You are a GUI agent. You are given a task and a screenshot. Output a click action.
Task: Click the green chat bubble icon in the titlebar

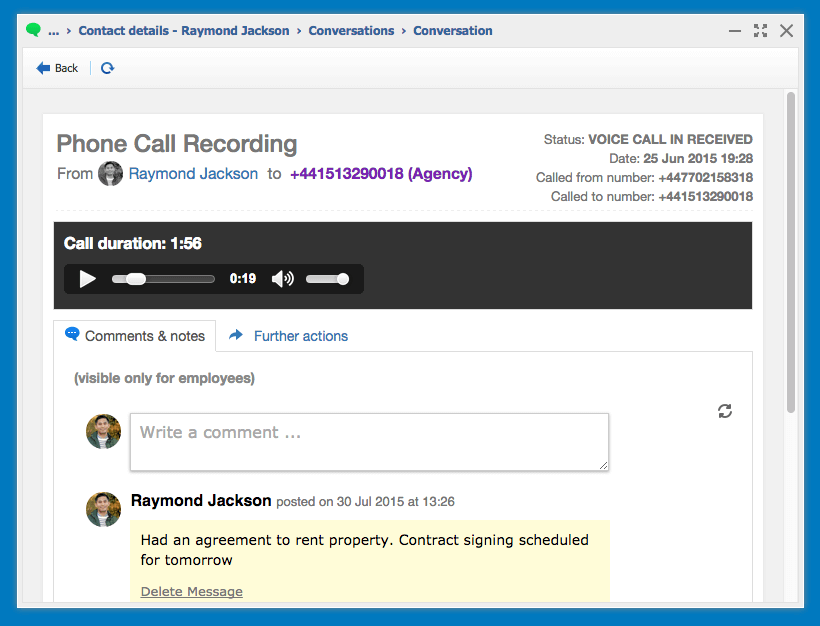coord(34,31)
